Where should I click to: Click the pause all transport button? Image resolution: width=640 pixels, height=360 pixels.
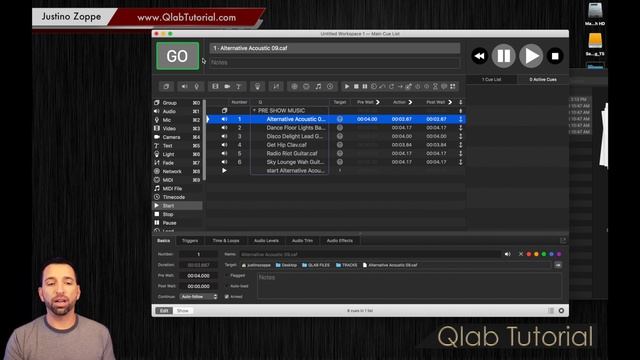[x=503, y=56]
